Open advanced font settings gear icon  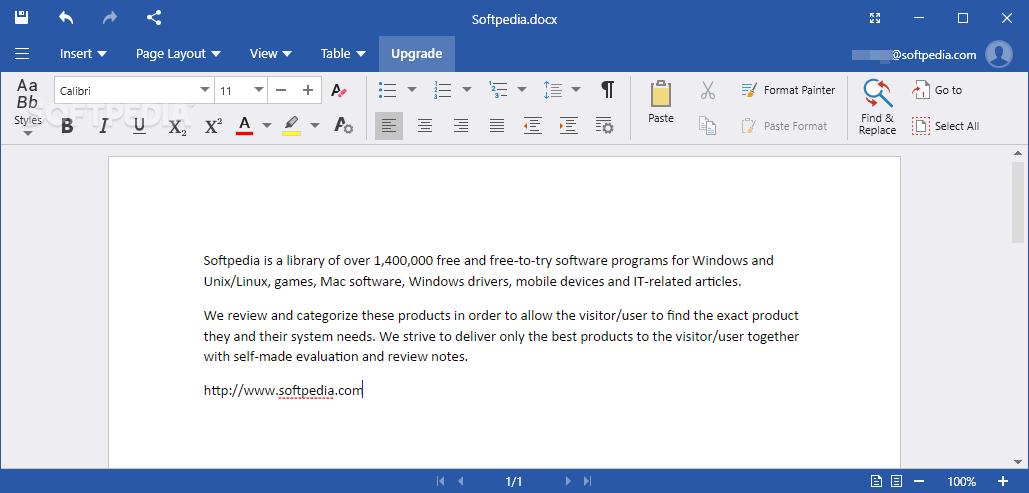[x=343, y=126]
